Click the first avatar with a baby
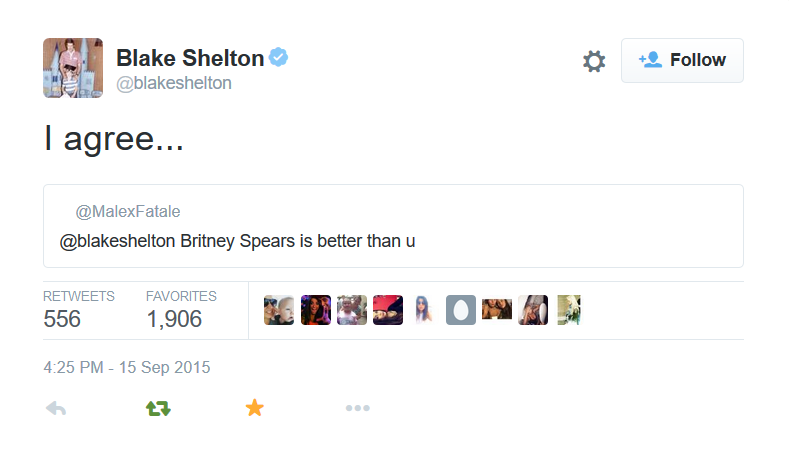 point(279,310)
